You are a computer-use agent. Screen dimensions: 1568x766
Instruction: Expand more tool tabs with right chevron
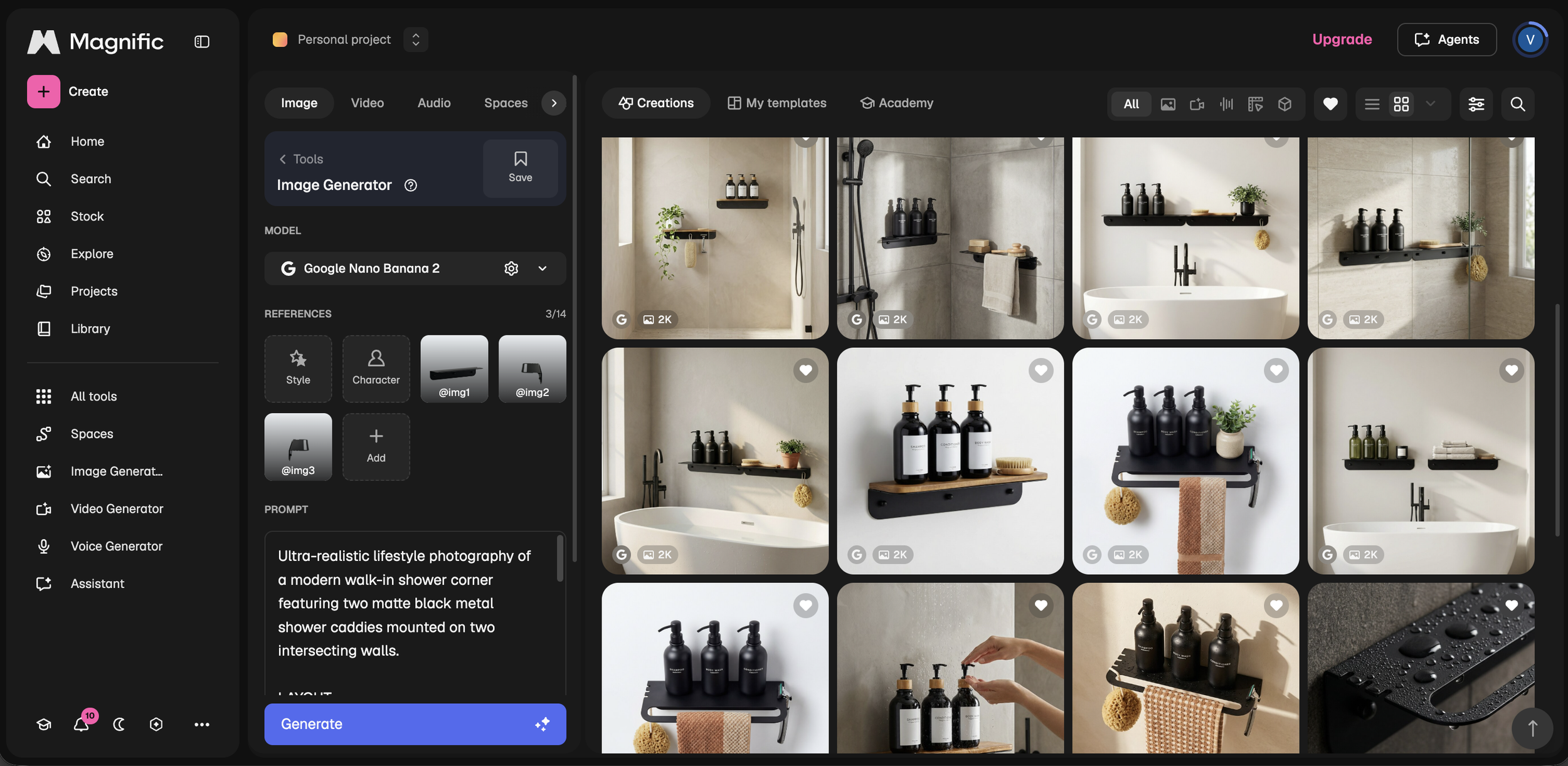pyautogui.click(x=554, y=103)
